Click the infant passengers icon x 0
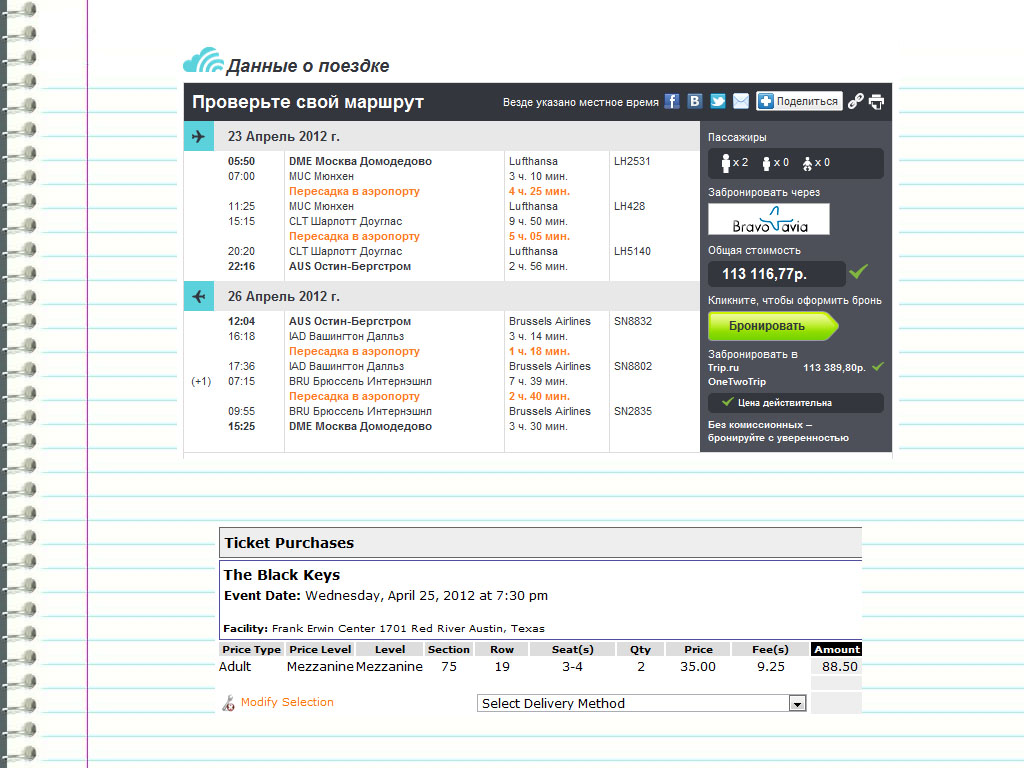This screenshot has width=1024, height=768. 816,163
